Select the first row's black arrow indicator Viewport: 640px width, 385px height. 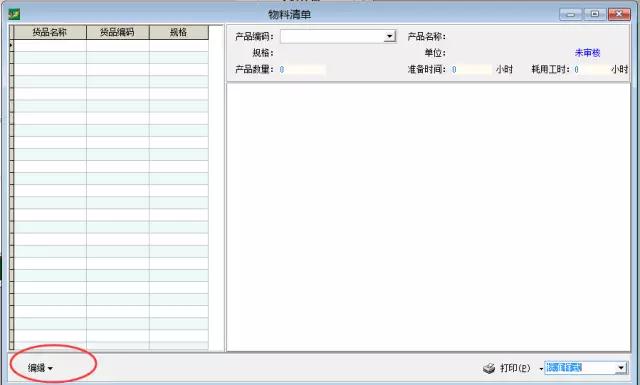(11, 45)
